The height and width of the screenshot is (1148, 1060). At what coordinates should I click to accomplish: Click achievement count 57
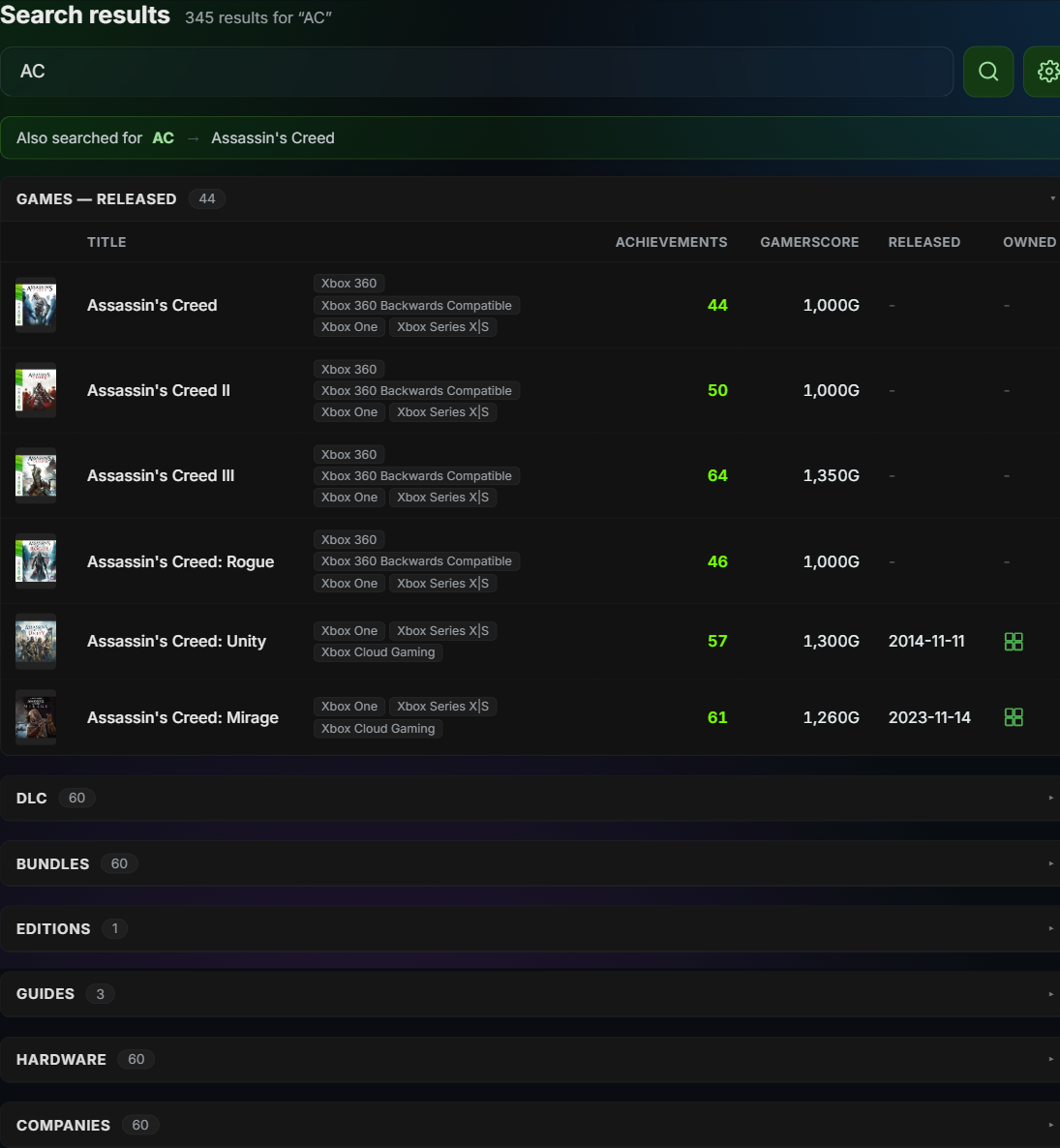pyautogui.click(x=717, y=642)
